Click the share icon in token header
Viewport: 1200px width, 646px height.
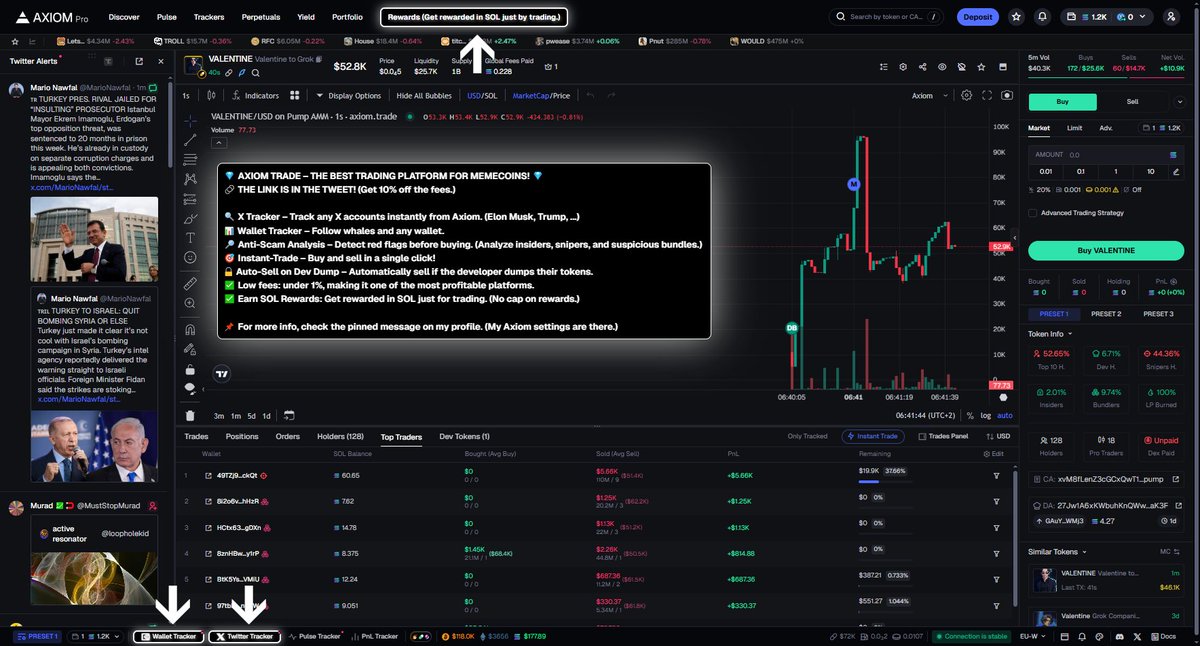(921, 66)
